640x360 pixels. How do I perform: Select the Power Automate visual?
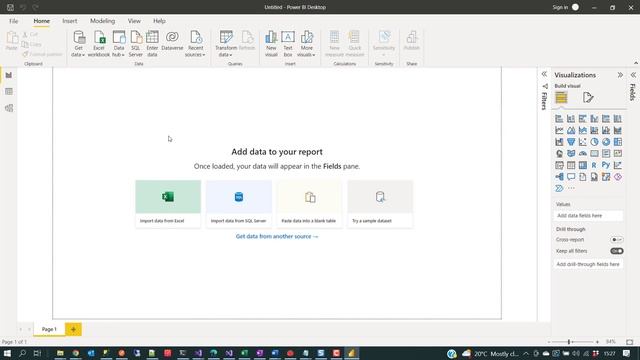(x=559, y=188)
